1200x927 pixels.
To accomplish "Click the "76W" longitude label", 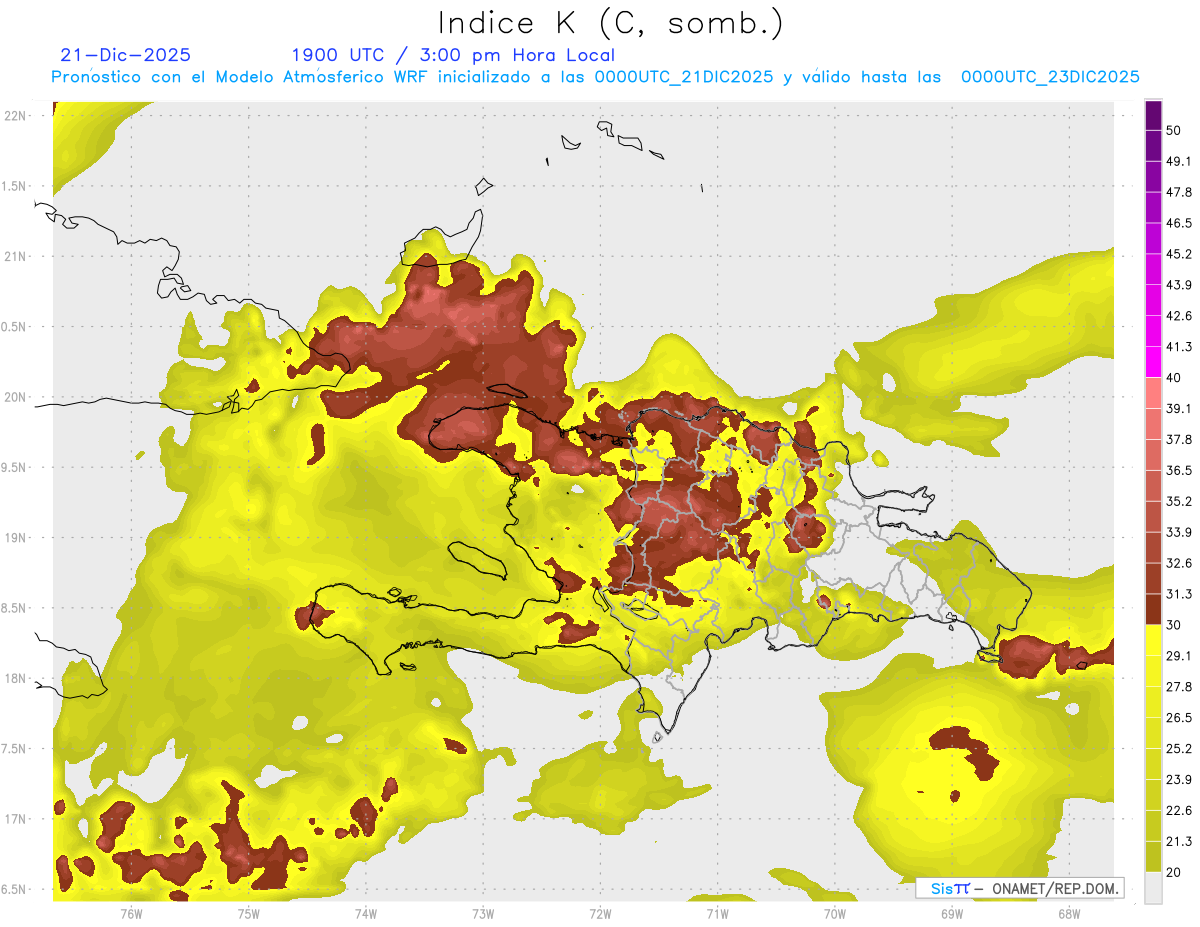I will [x=131, y=913].
